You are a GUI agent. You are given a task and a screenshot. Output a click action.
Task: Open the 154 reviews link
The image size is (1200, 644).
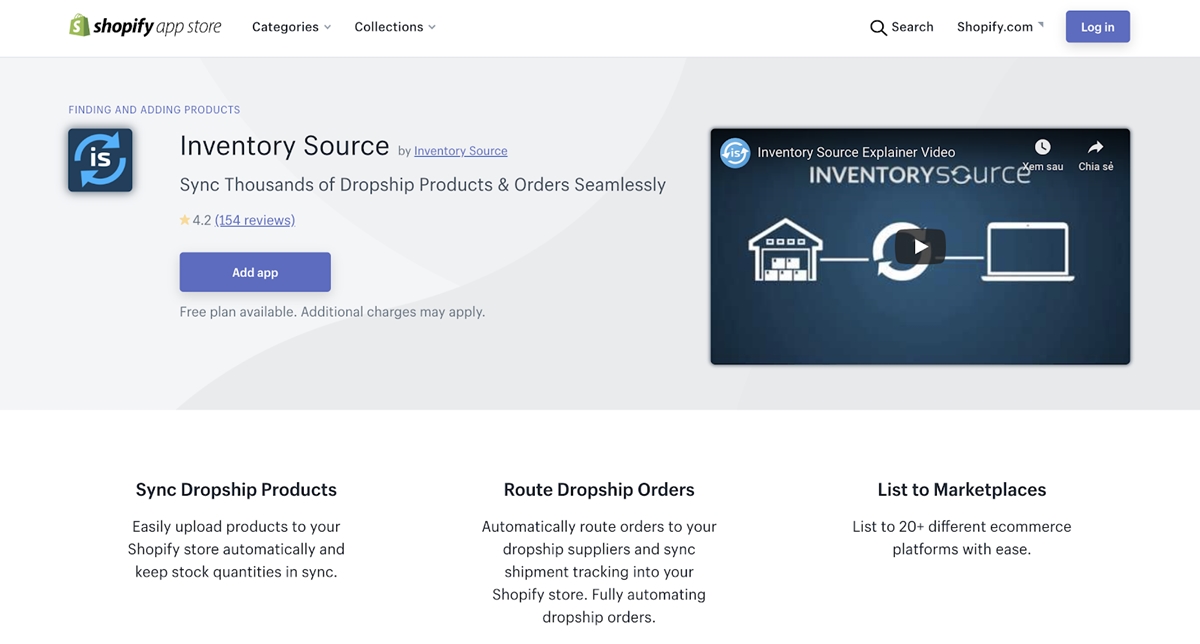(255, 220)
